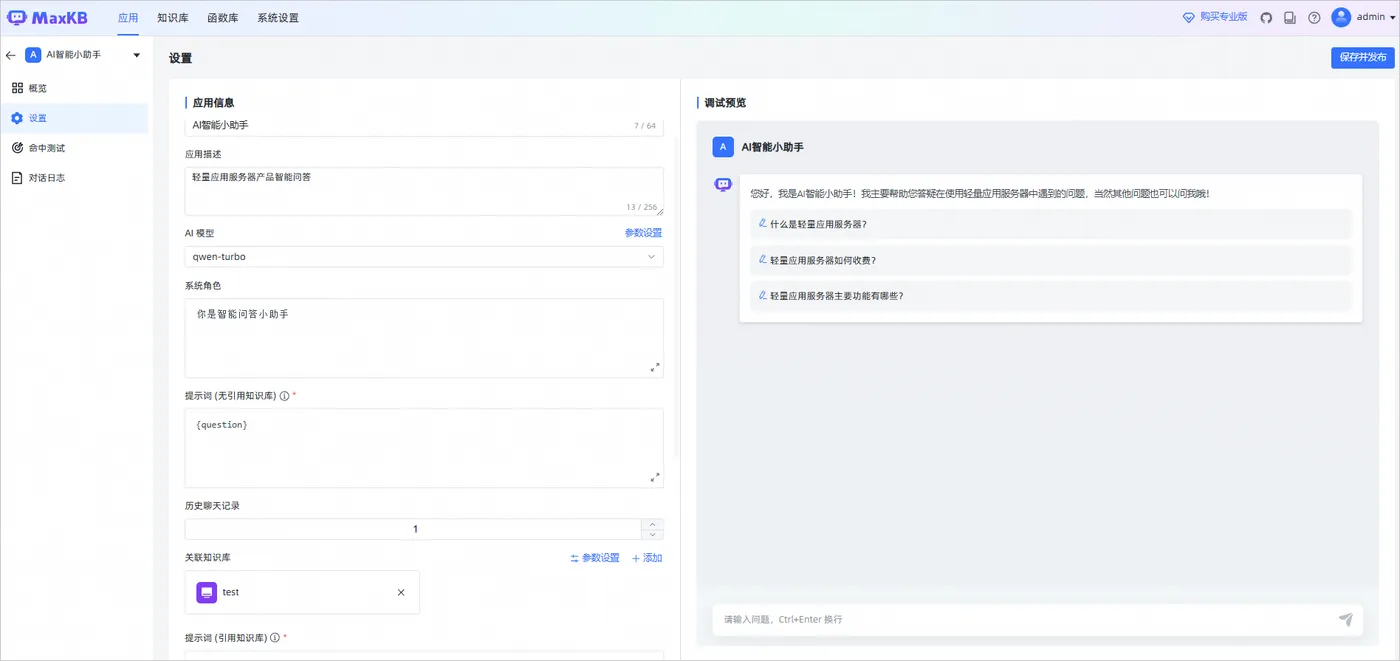Switch to the 系统设置 top tab
The width and height of the screenshot is (1400, 661).
pos(278,18)
